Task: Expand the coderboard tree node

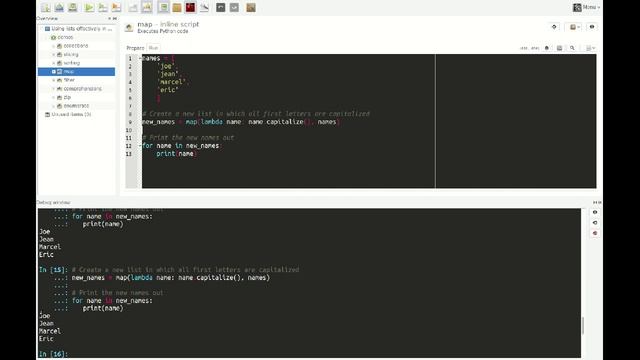Action: [x=53, y=46]
